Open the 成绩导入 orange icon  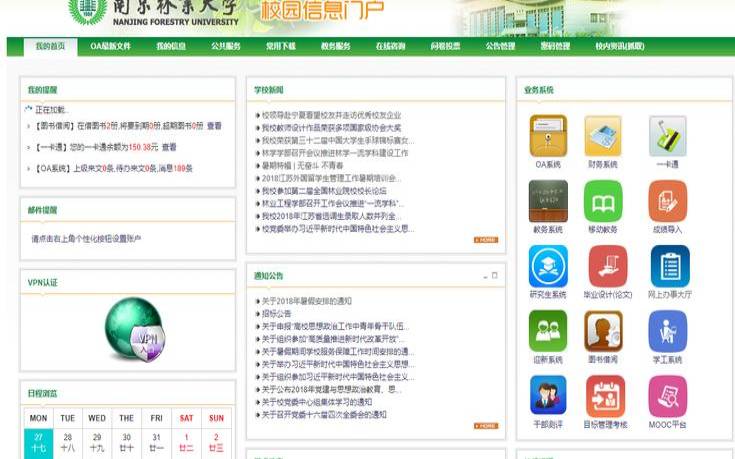point(668,201)
